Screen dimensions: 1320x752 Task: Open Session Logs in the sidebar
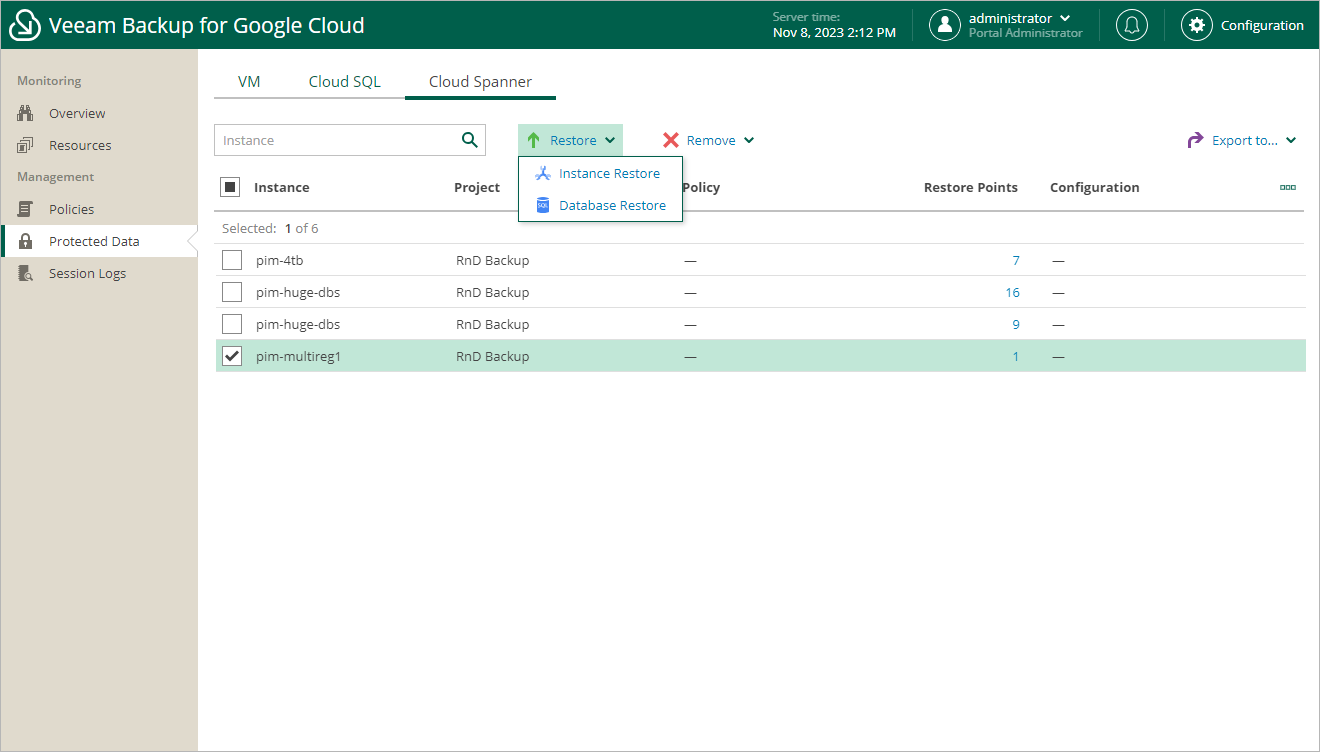[x=87, y=273]
